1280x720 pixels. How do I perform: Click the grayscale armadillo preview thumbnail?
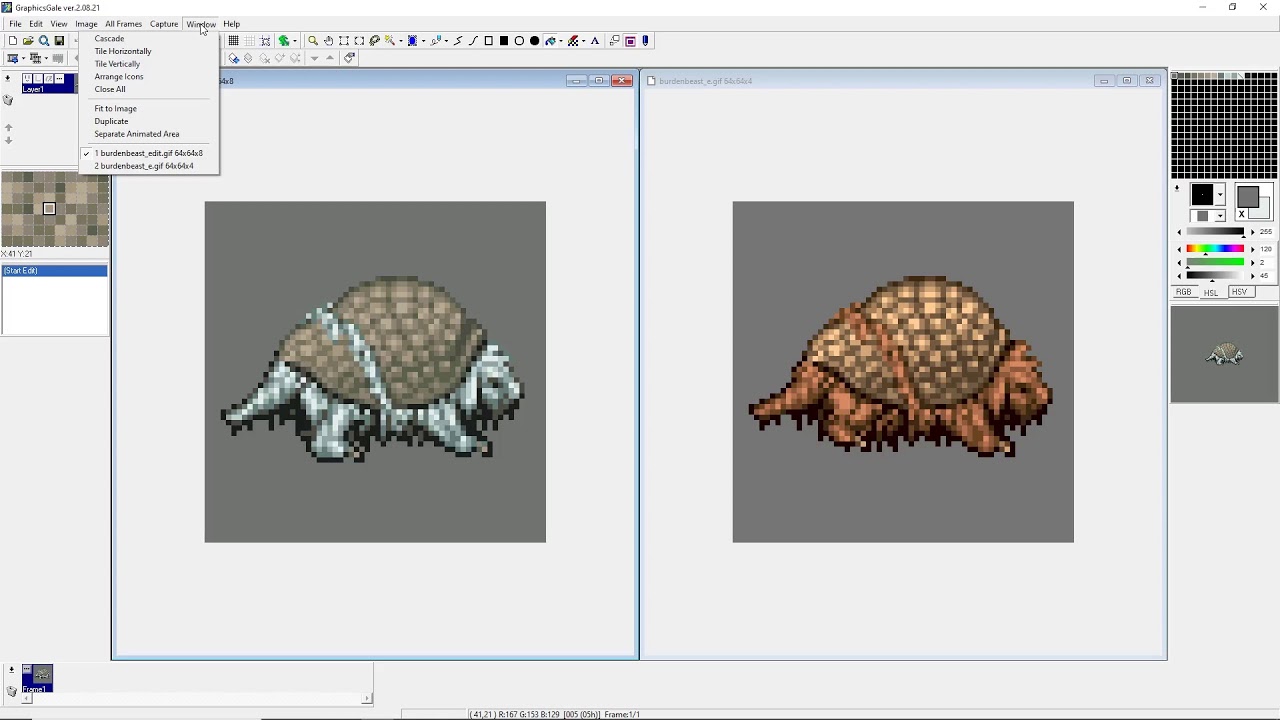click(x=1225, y=355)
